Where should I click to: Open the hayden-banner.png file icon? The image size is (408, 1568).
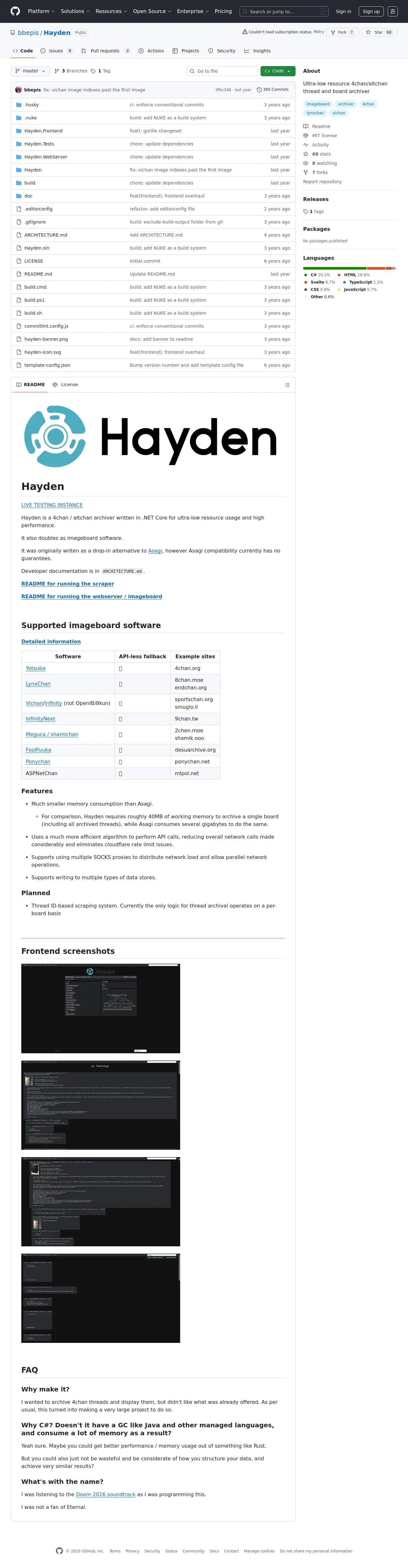pyautogui.click(x=19, y=339)
